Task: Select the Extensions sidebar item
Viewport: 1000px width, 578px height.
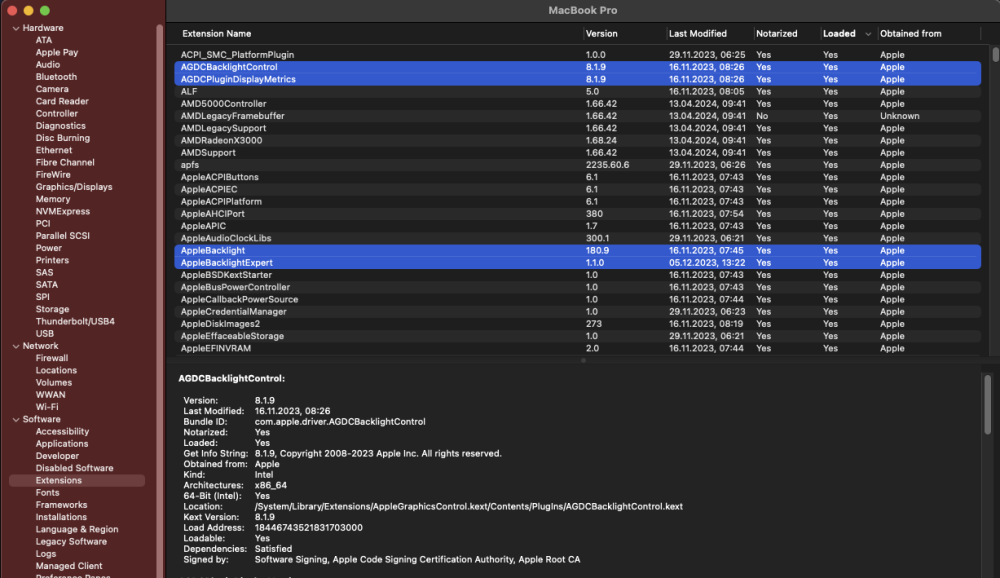Action: pyautogui.click(x=77, y=480)
